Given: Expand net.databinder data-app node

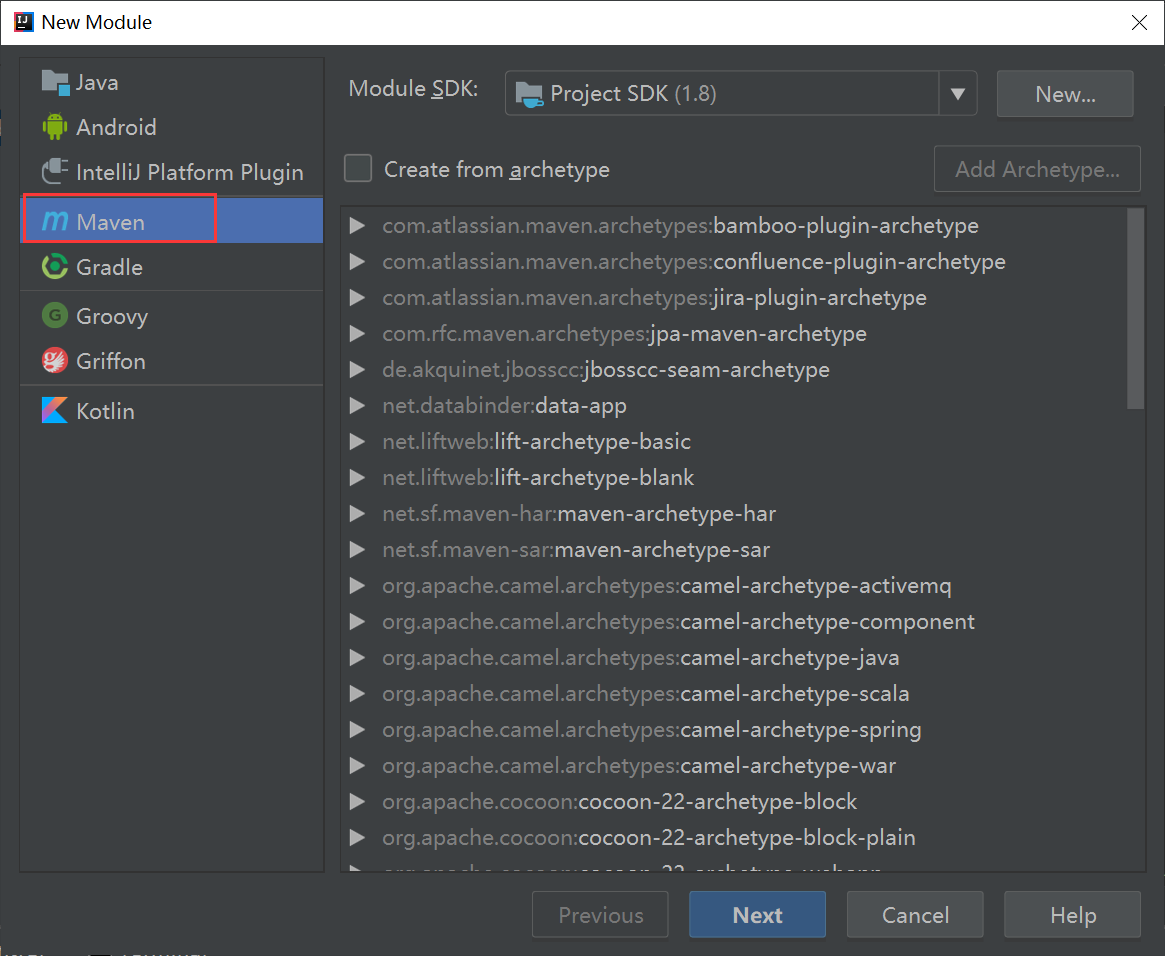Looking at the screenshot, I should tap(357, 406).
